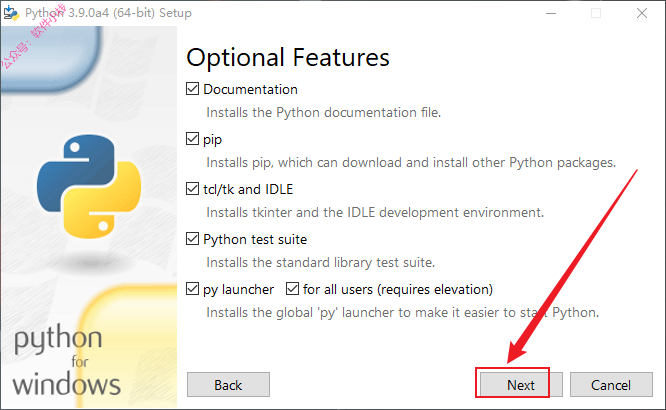The image size is (666, 410).
Task: Uncheck Python test suite
Action: [192, 239]
